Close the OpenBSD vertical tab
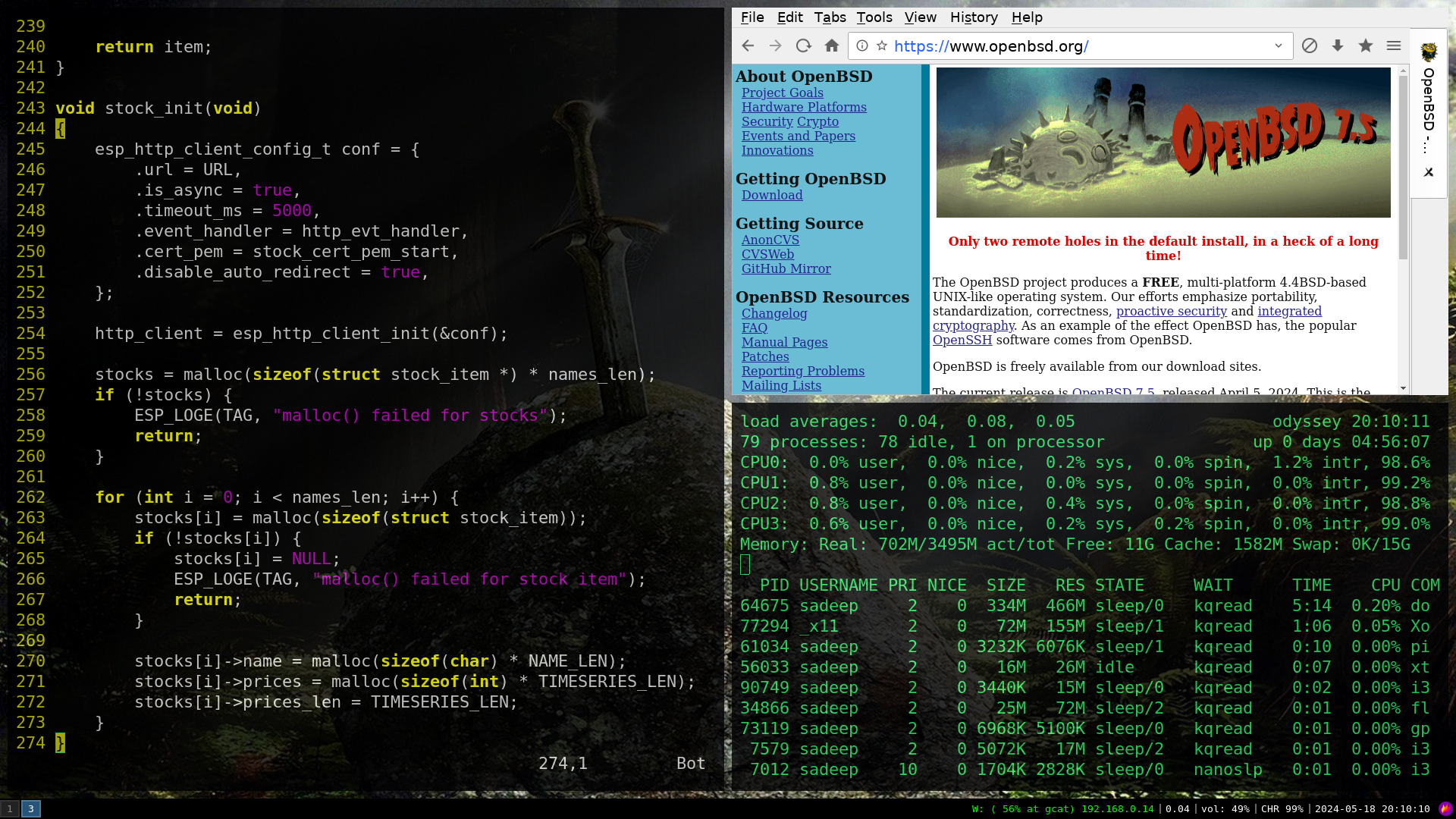 pos(1429,172)
